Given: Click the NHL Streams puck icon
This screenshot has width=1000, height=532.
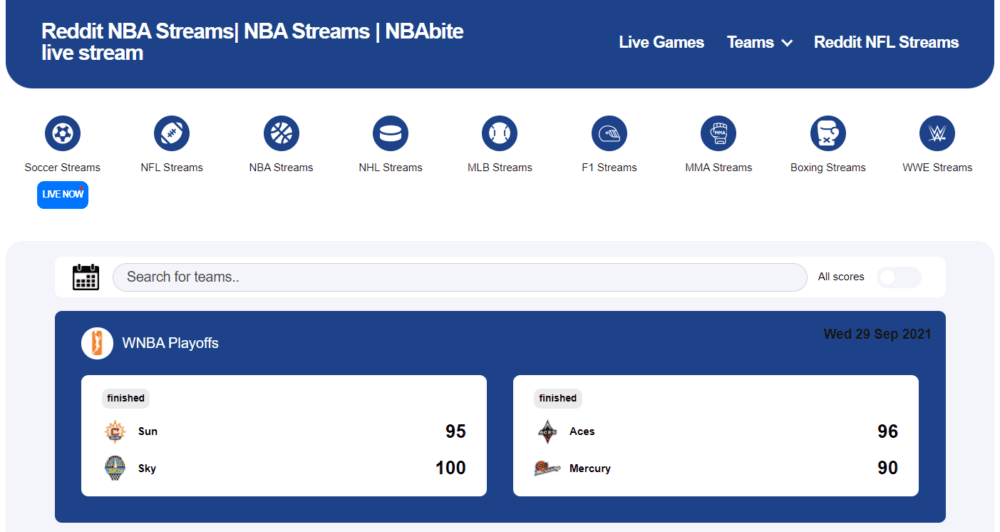Looking at the screenshot, I should pos(390,133).
